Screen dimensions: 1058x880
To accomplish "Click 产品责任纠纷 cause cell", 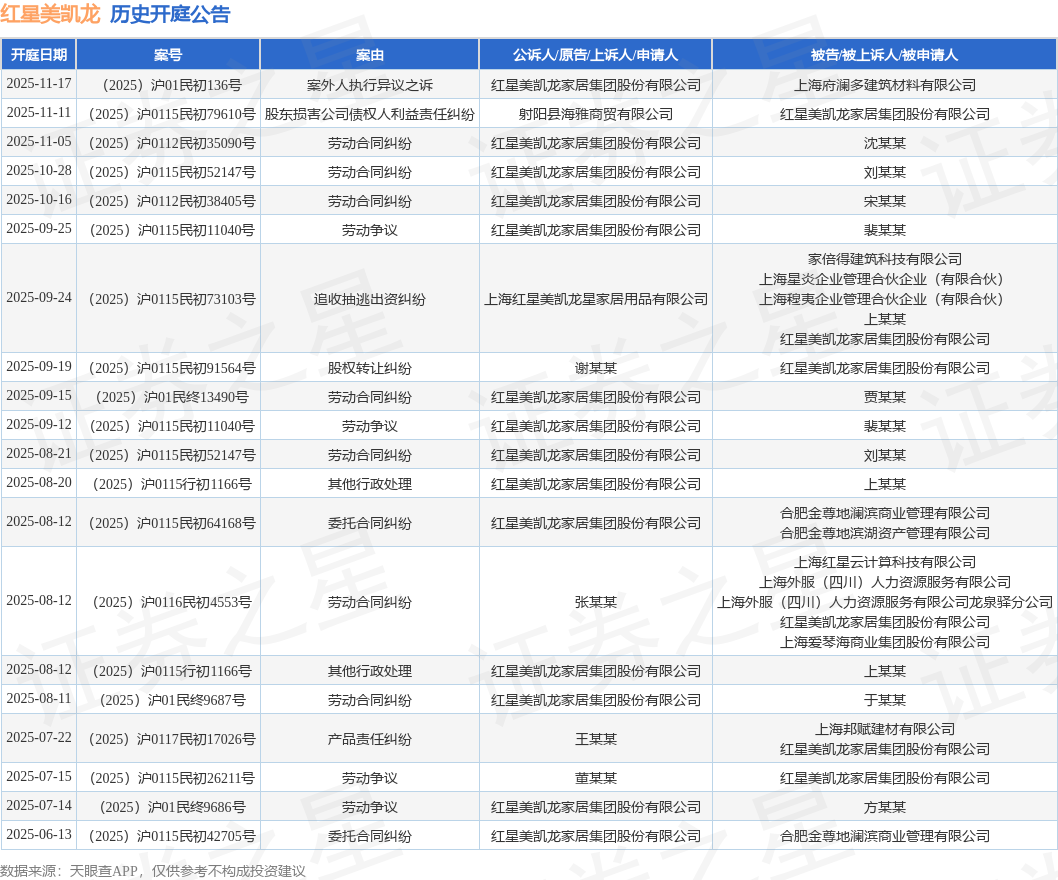I will (x=370, y=739).
